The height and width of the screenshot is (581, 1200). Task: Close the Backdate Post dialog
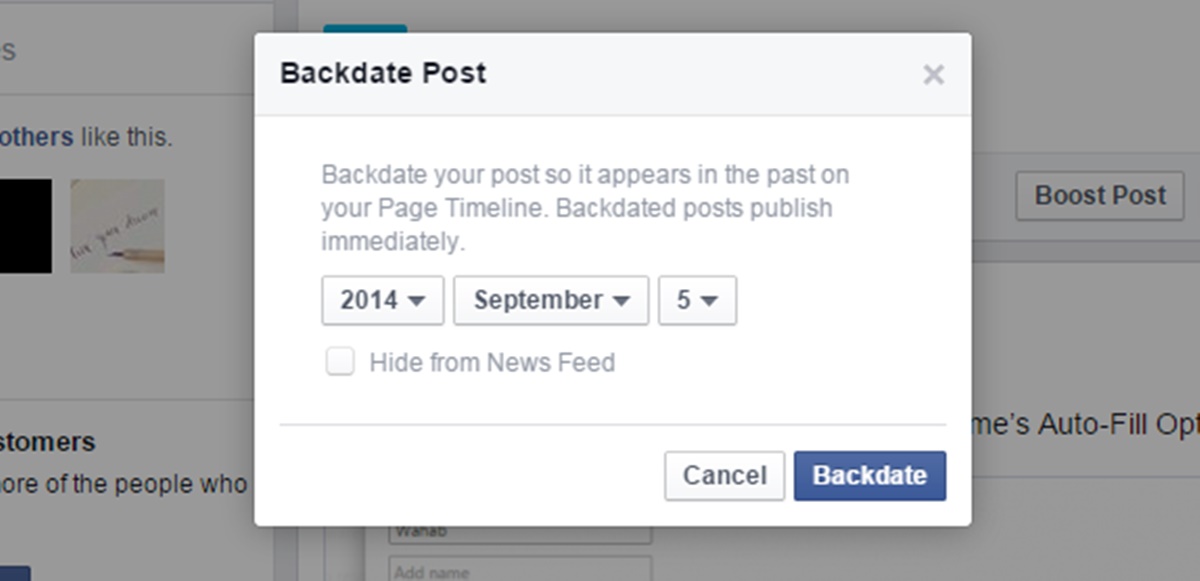tap(933, 75)
